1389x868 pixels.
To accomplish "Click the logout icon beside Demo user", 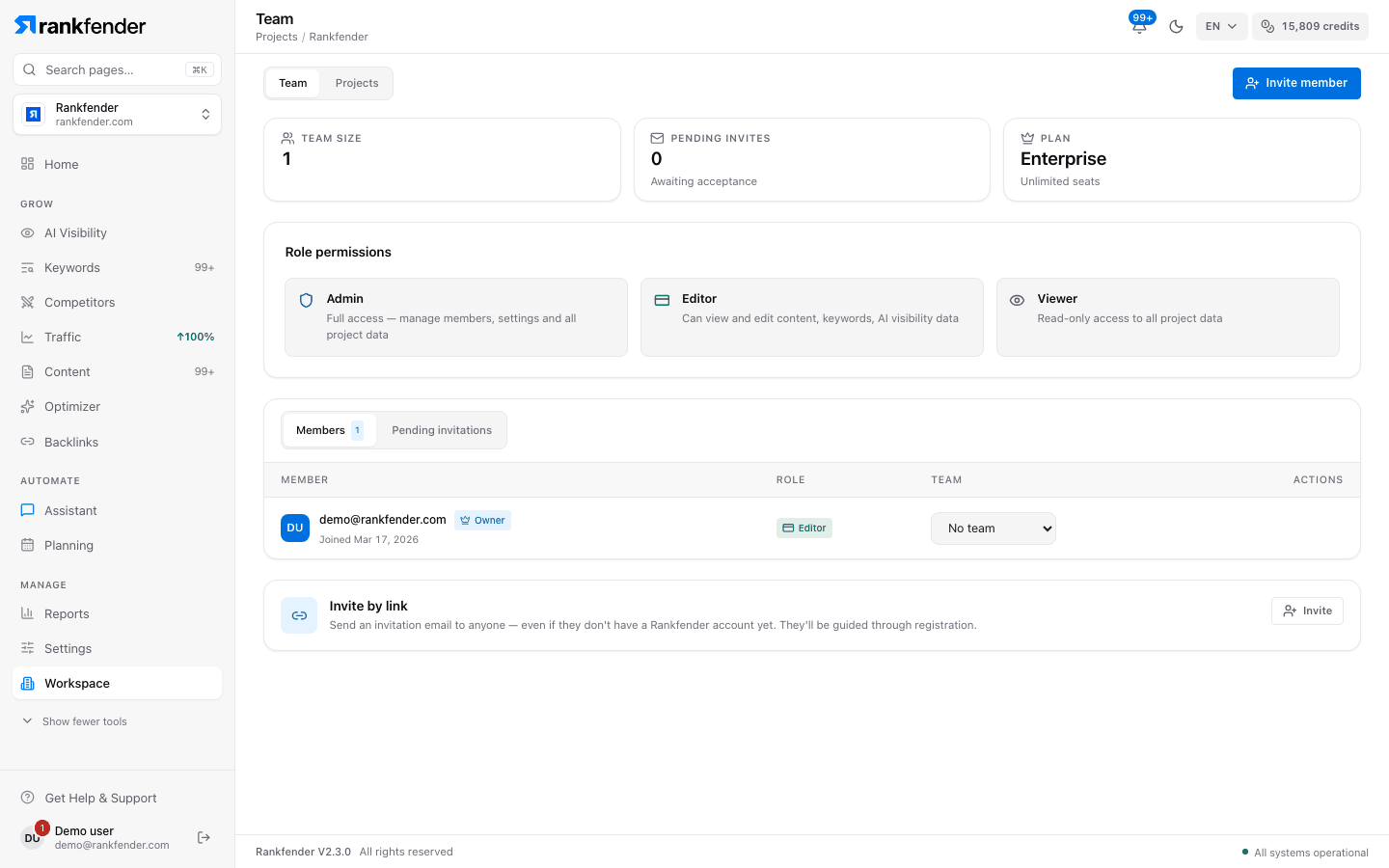I will (204, 837).
